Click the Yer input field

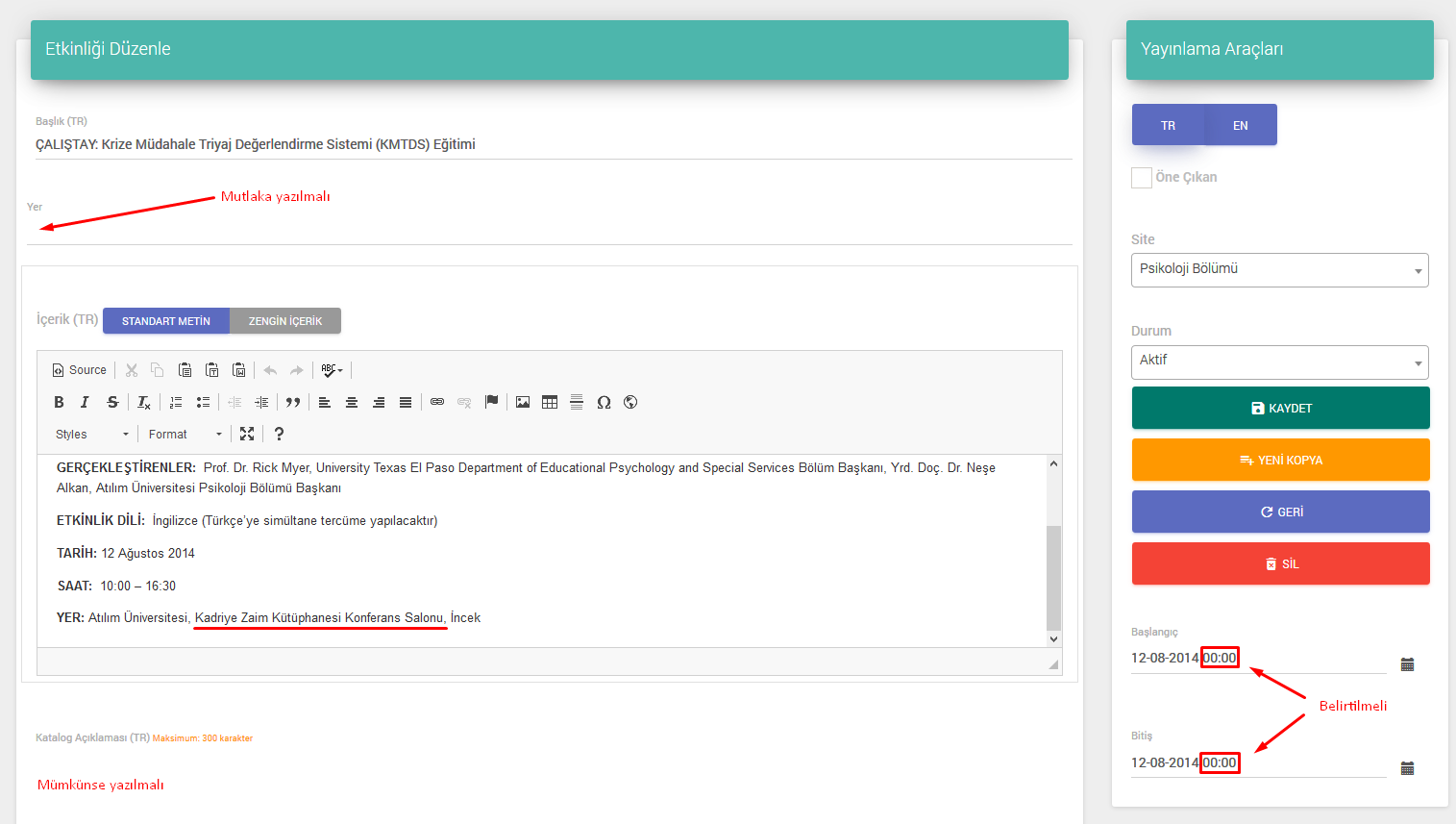[548, 230]
